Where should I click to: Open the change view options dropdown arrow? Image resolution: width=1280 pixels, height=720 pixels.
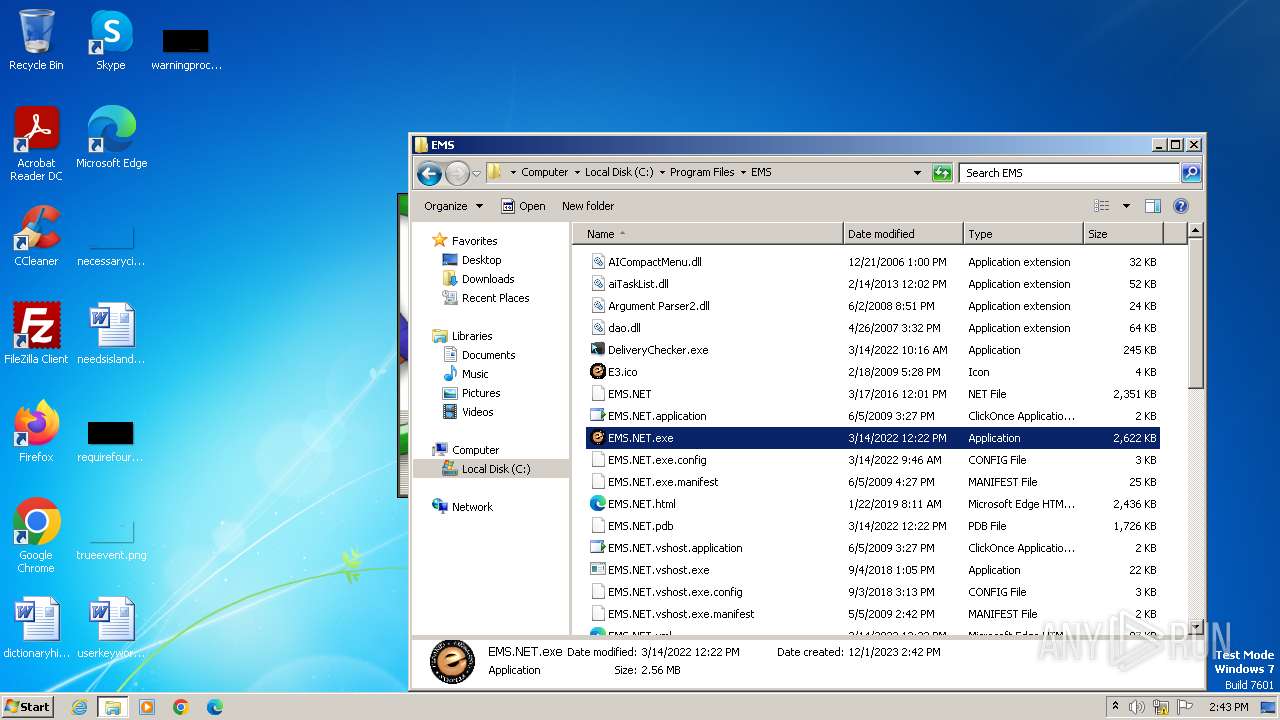pos(1126,206)
